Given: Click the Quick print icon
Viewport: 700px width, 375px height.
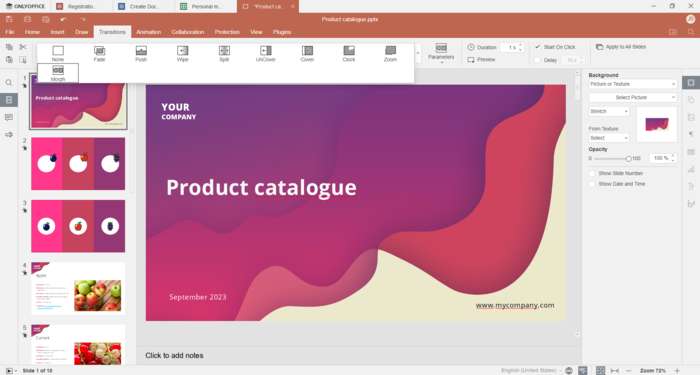Looking at the screenshot, I should tap(46, 19).
